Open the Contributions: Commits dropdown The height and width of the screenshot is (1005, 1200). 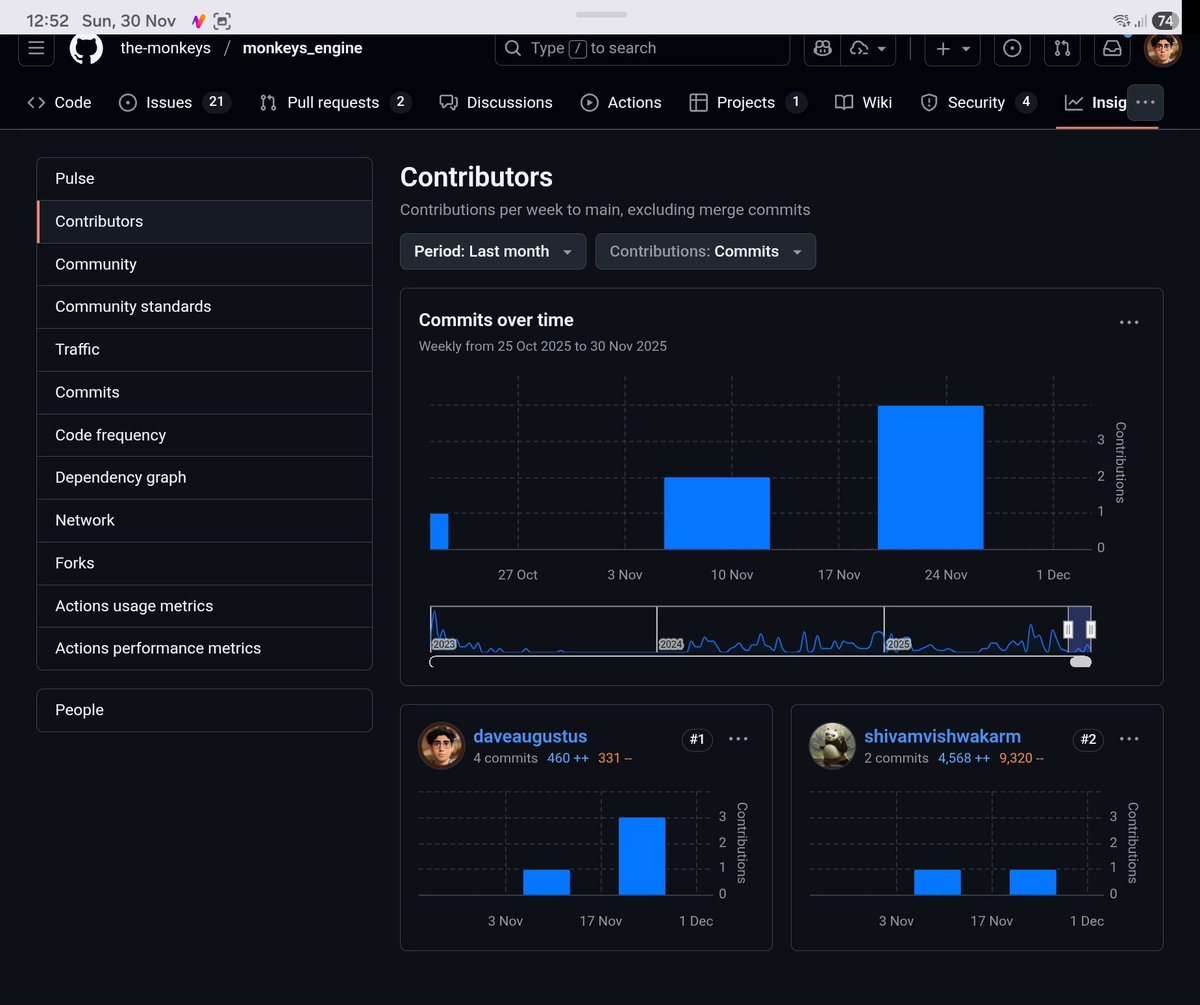[x=705, y=251]
